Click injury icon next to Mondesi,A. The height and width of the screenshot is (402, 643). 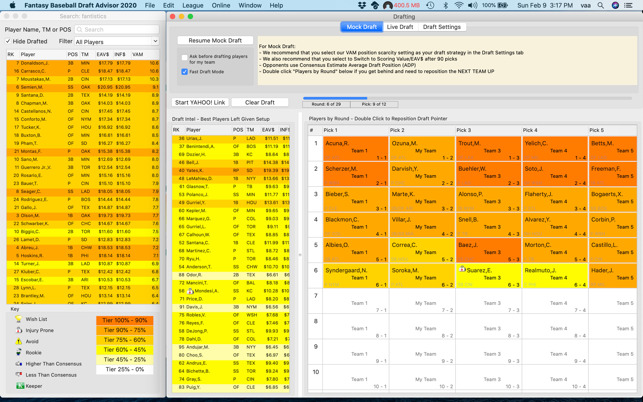point(190,291)
